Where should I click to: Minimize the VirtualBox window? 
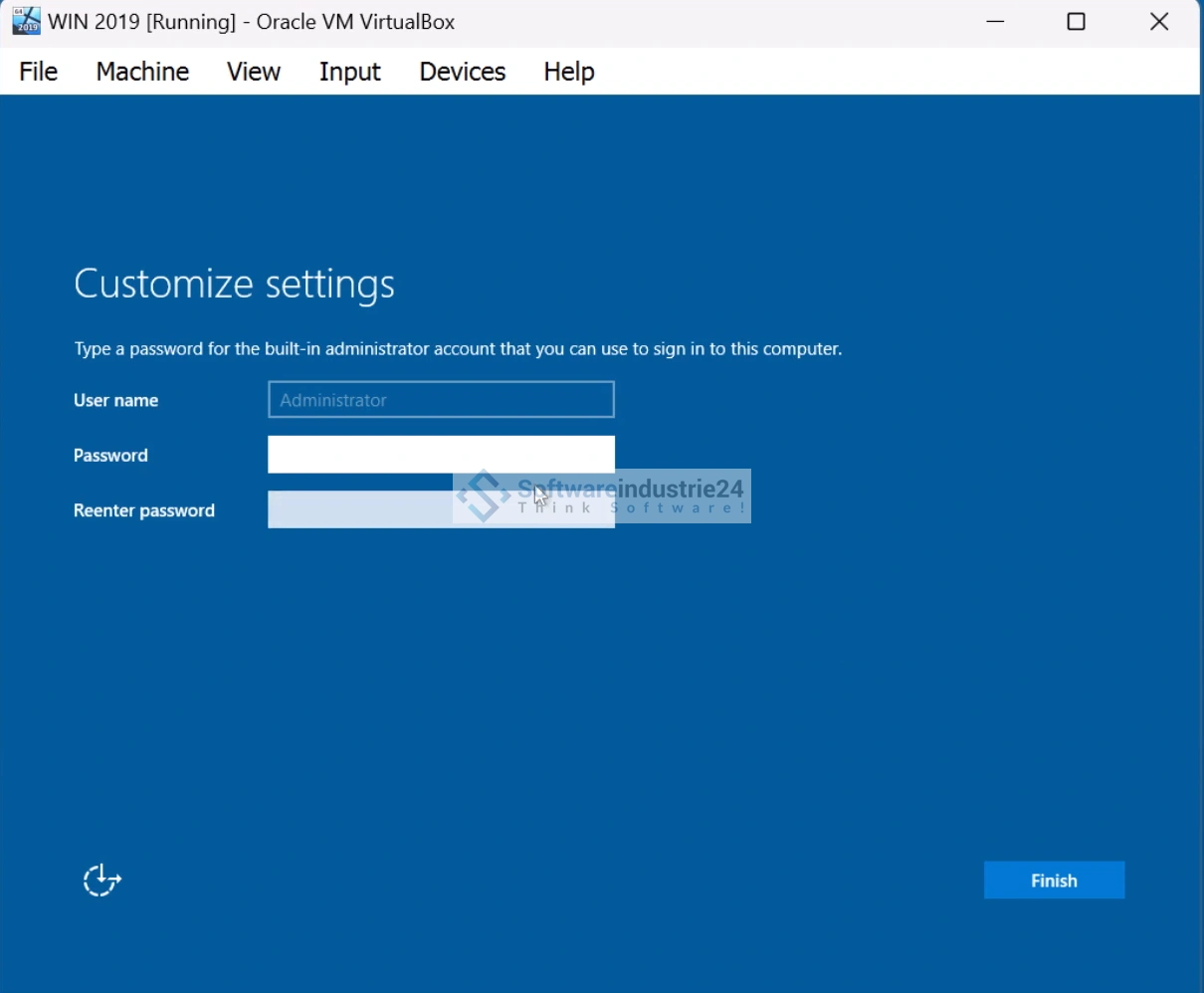tap(994, 22)
